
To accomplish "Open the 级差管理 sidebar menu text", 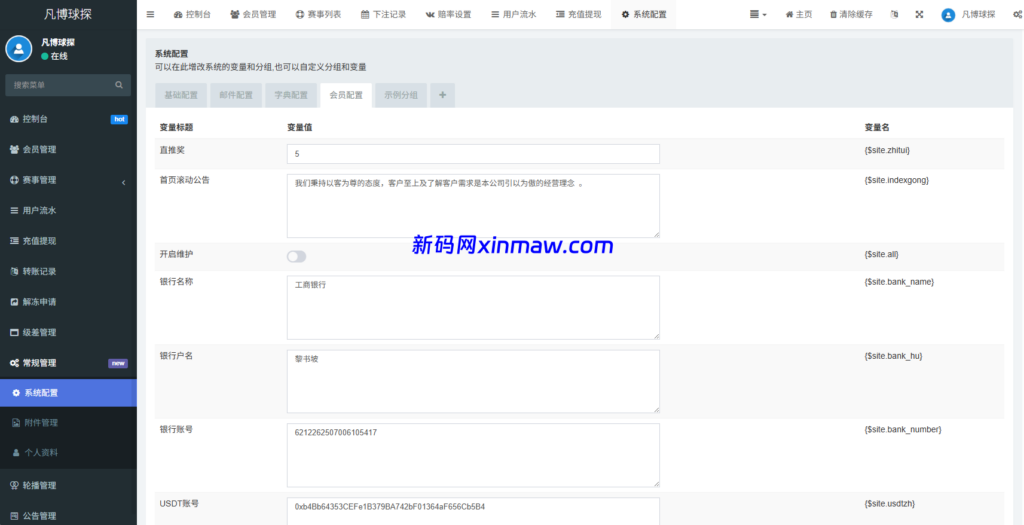I will click(x=39, y=332).
